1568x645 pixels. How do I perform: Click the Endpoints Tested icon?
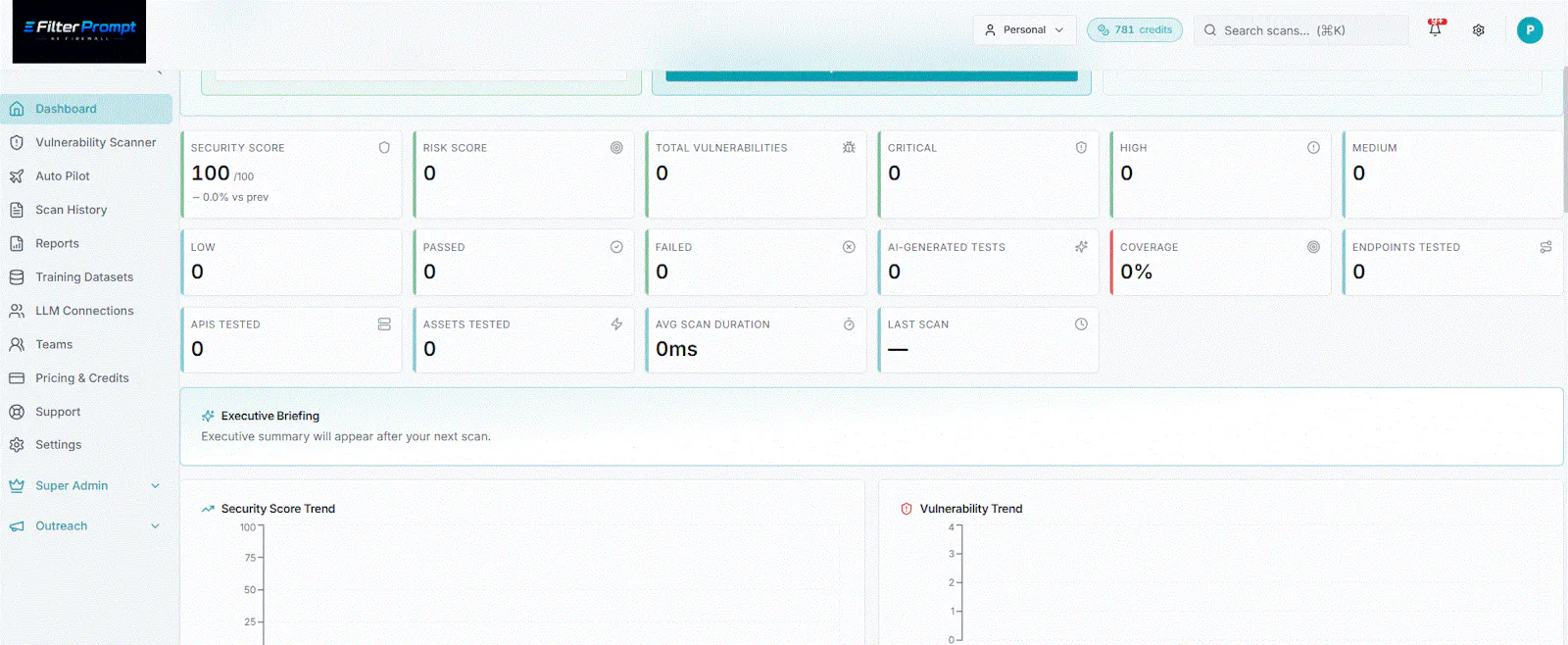[1545, 247]
